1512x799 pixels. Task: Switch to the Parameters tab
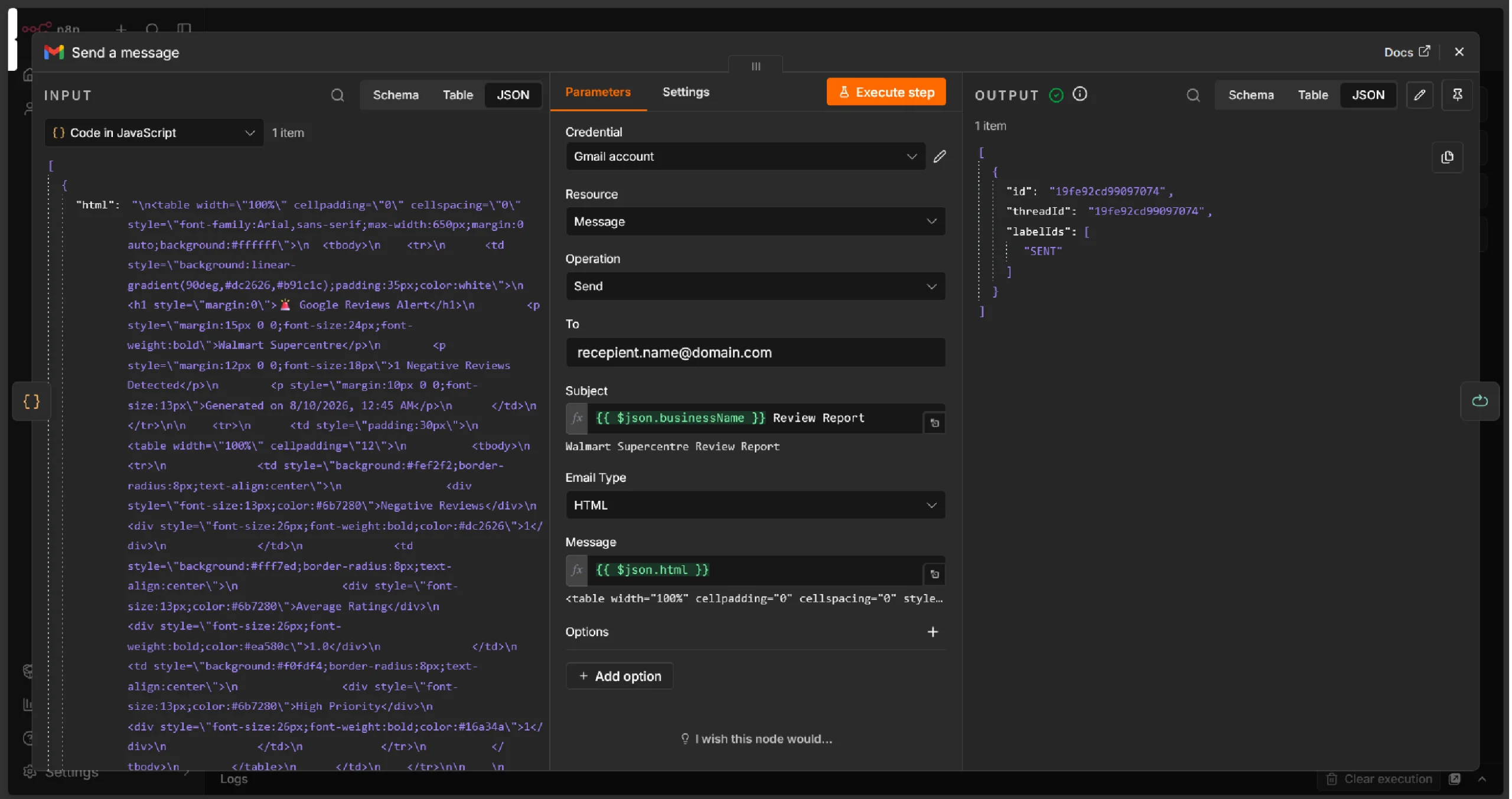(598, 92)
